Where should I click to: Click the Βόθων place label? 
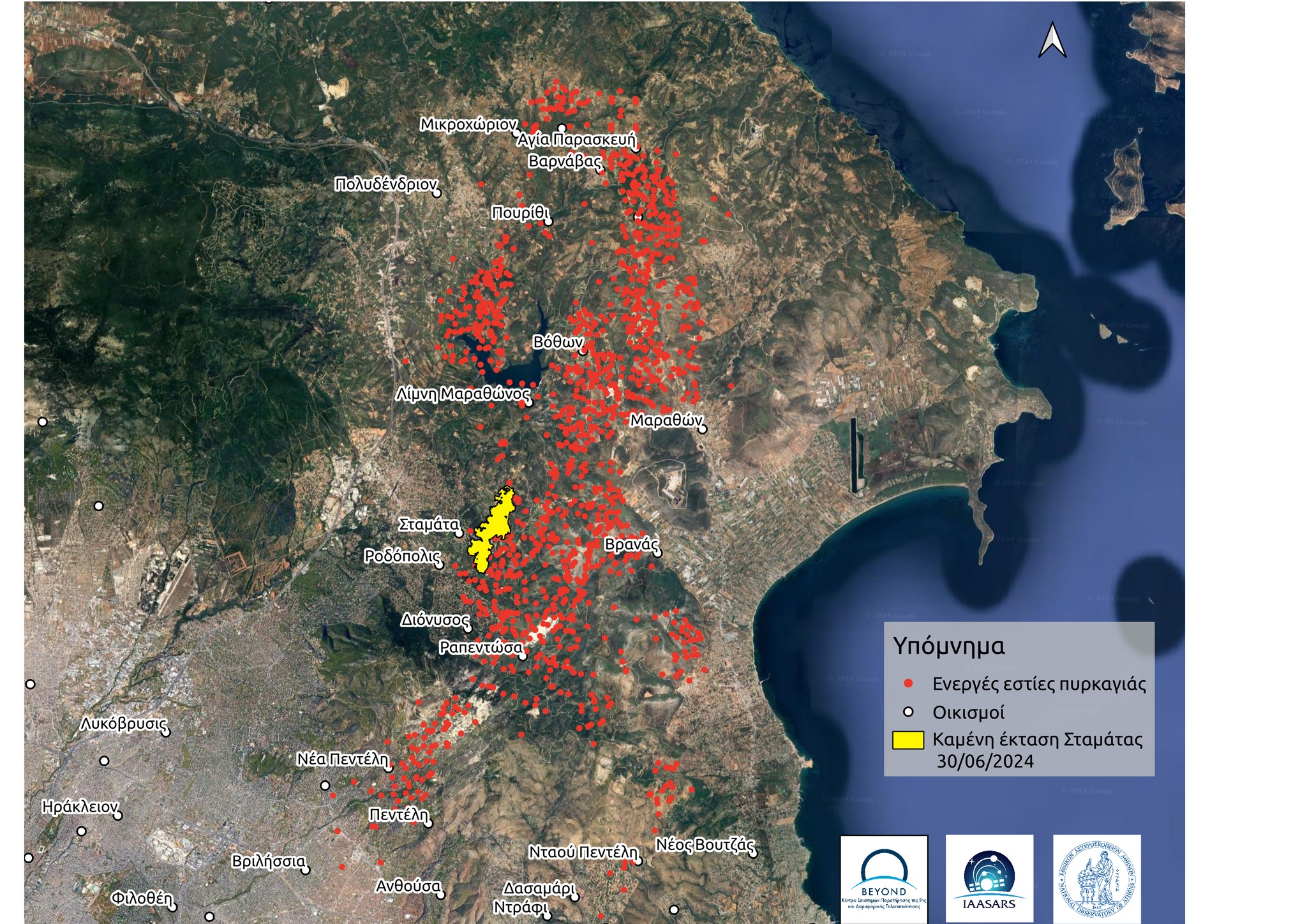click(558, 343)
